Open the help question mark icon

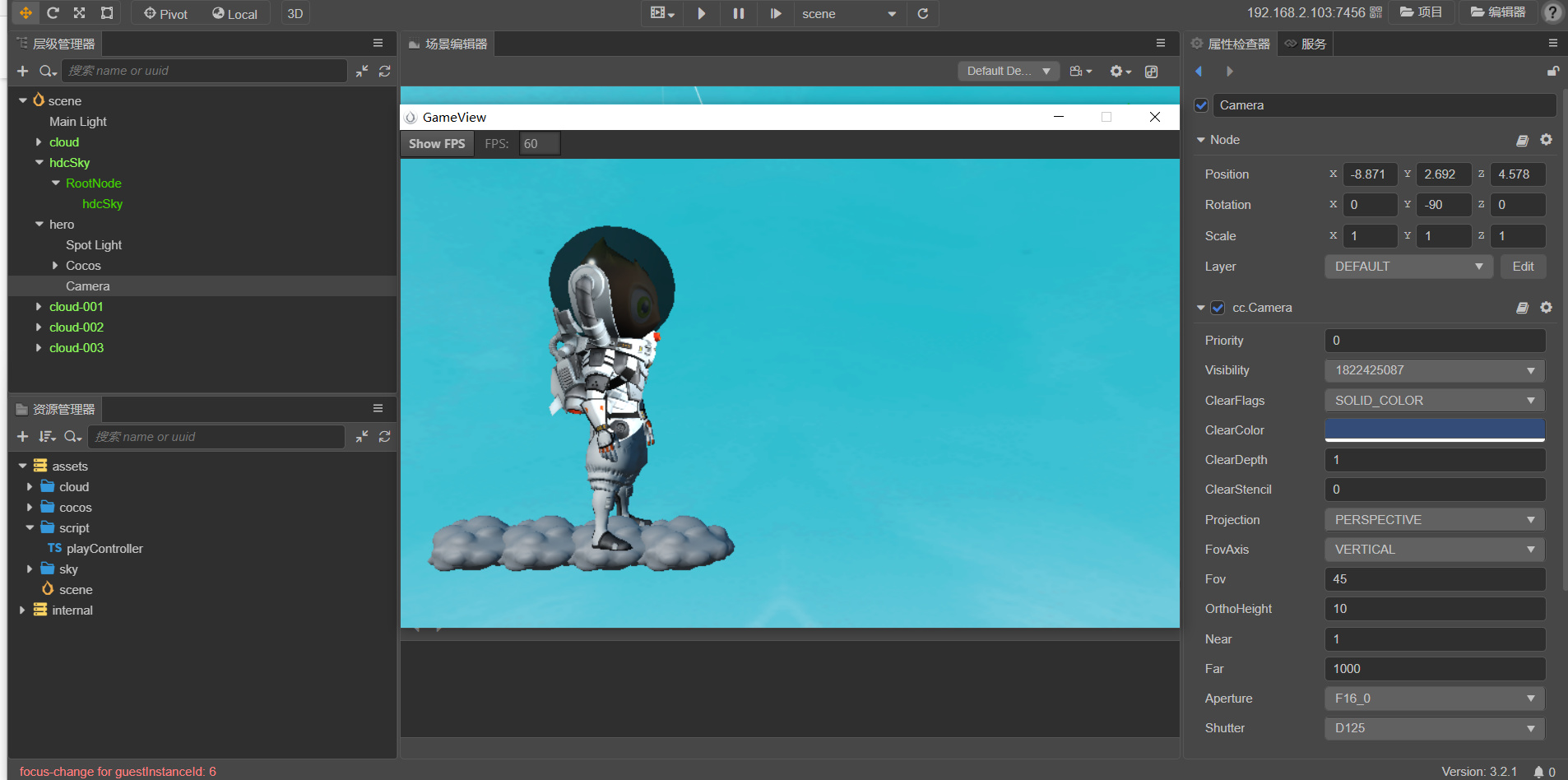1552,12
